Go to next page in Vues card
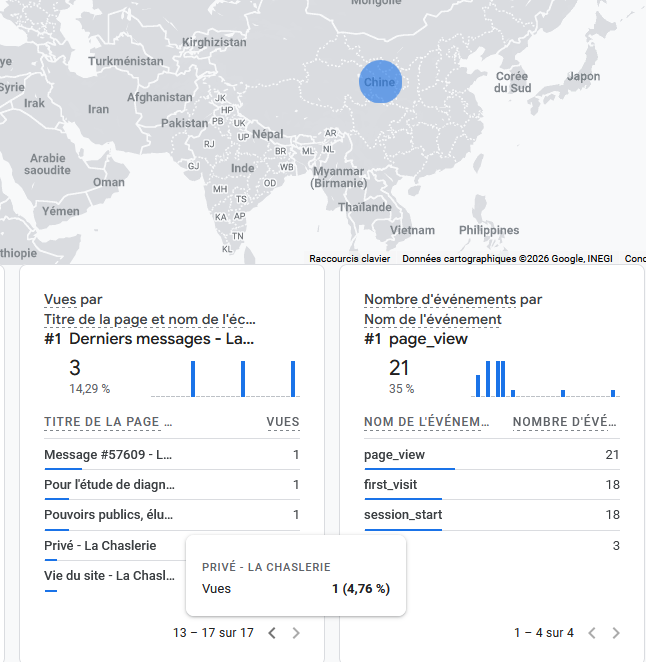Image resolution: width=646 pixels, height=662 pixels. pos(296,633)
